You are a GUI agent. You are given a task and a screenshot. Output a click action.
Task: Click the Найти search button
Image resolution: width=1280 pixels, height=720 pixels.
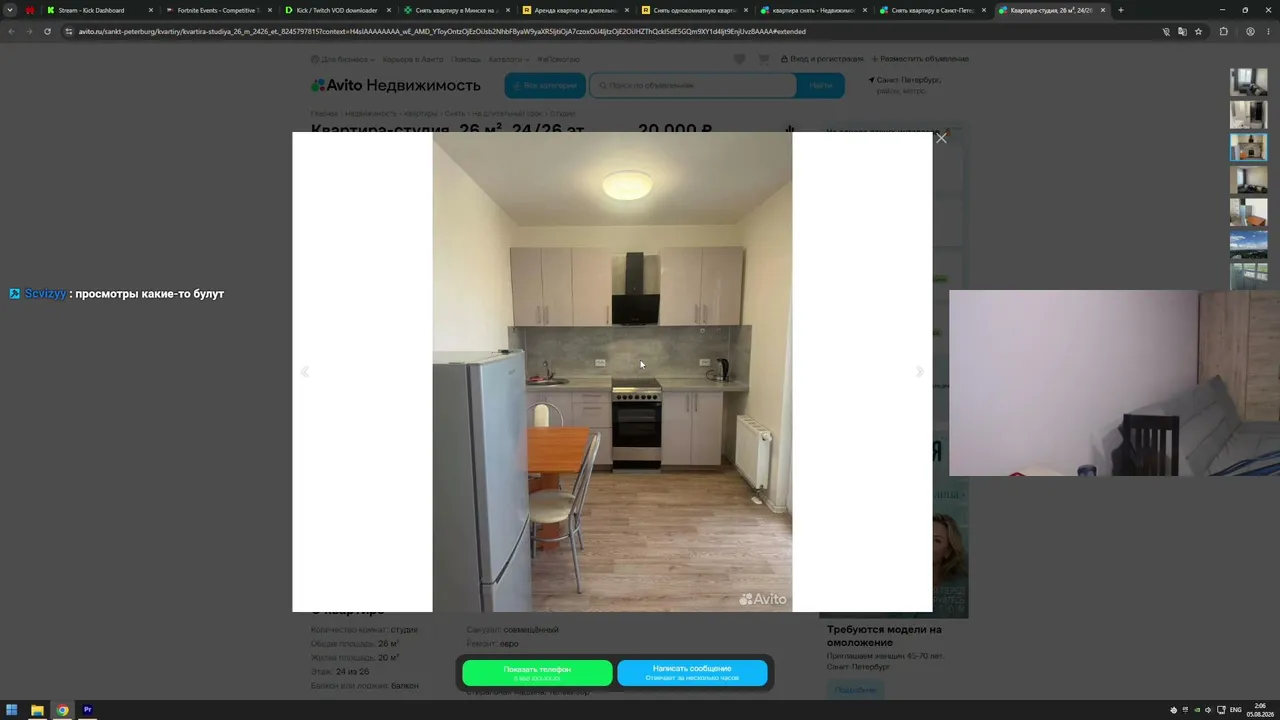click(821, 85)
